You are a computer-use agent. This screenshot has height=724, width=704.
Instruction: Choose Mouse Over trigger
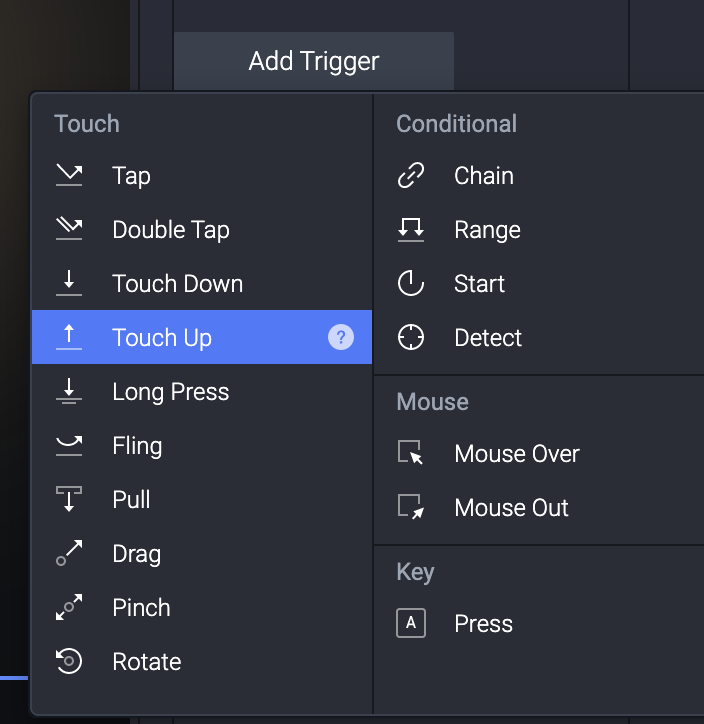click(516, 454)
